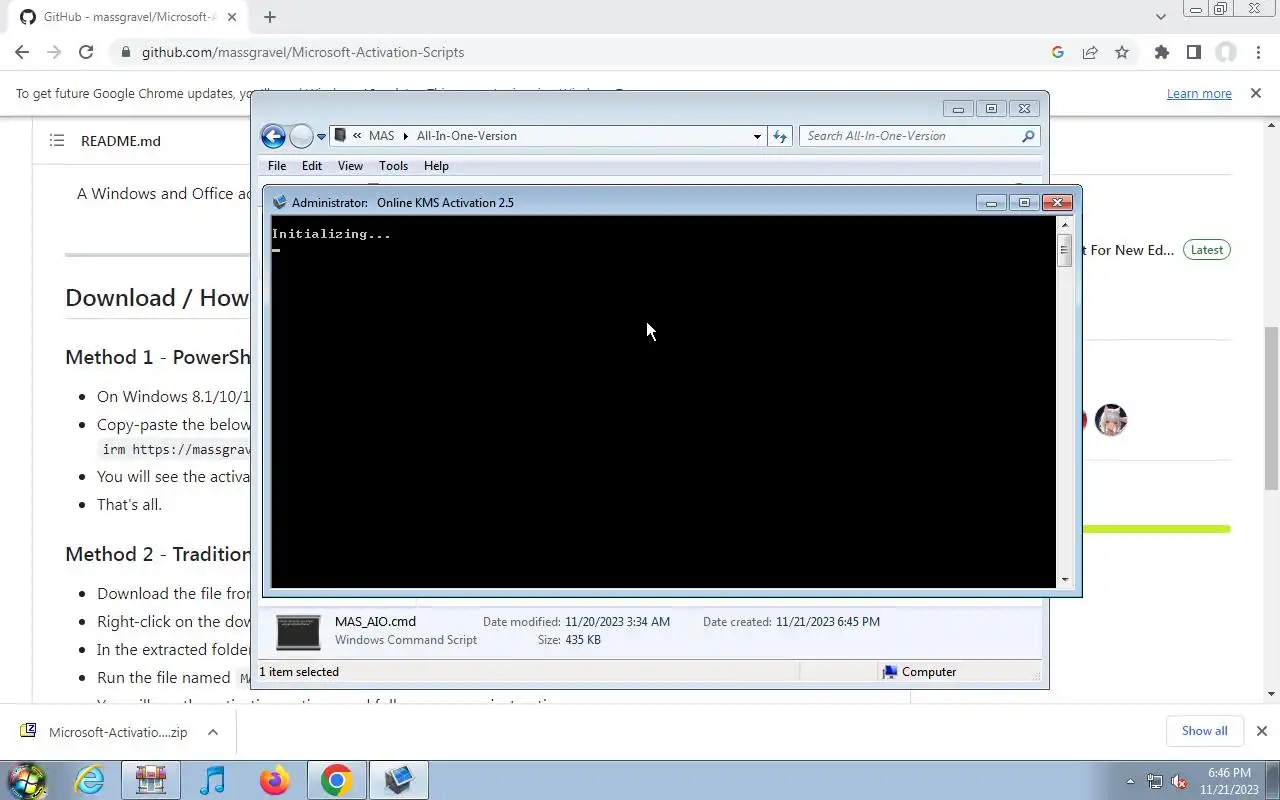Screen dimensions: 1280x800
Task: Click the Date created value 11/21/2023 6:45 PM
Action: tap(828, 622)
